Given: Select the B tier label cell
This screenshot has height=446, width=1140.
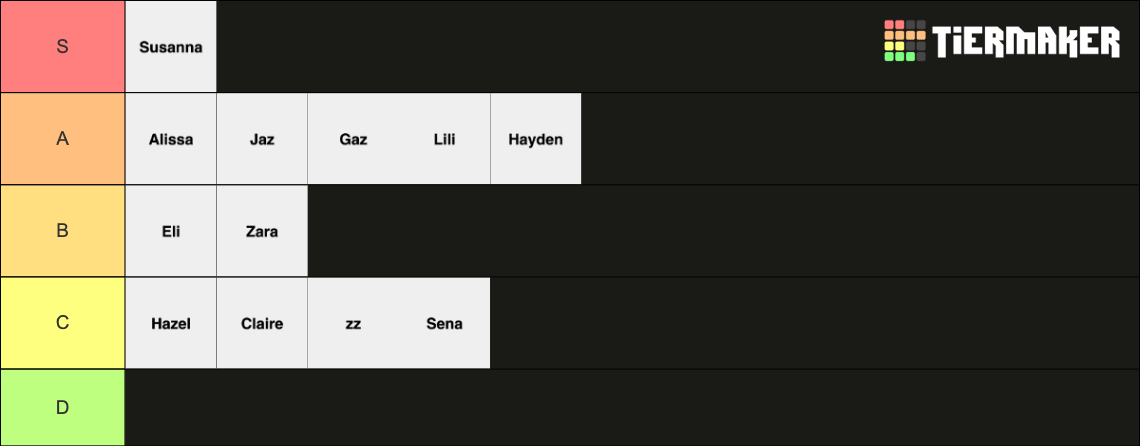Looking at the screenshot, I should tap(63, 231).
